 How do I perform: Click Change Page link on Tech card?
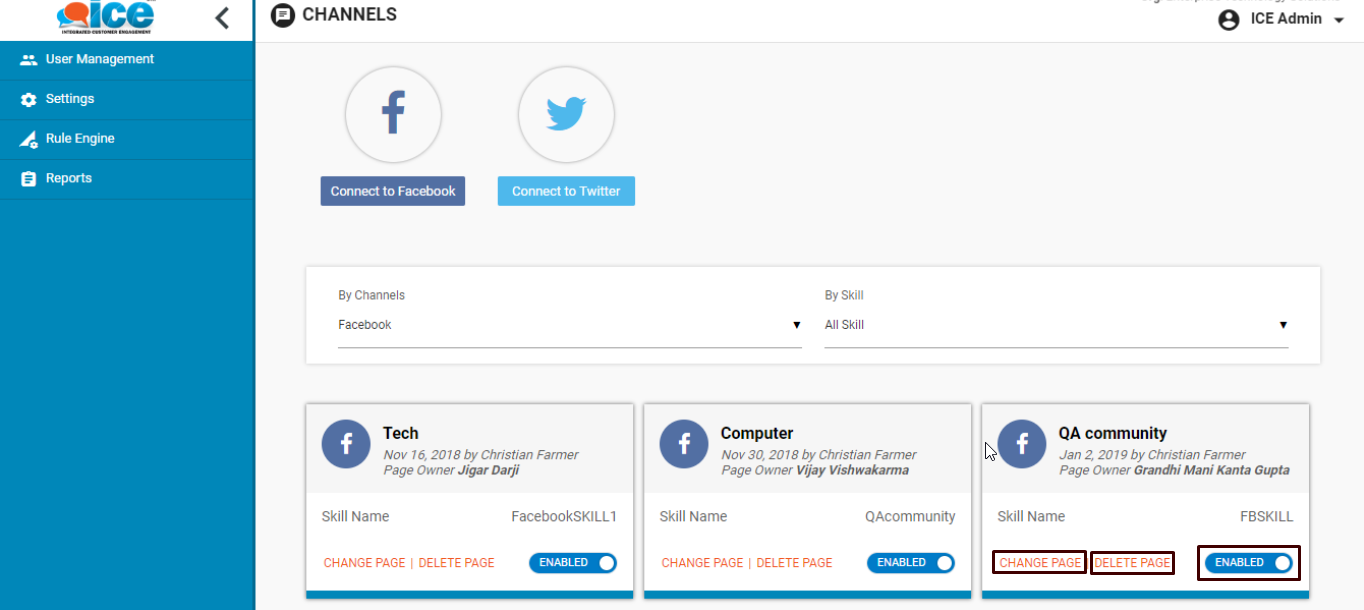pos(364,563)
